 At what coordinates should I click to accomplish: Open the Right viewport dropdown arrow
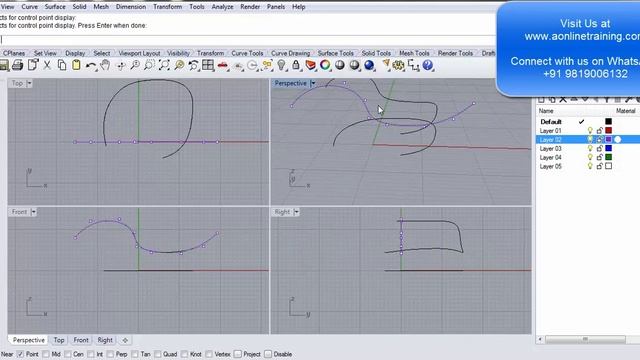coord(296,212)
